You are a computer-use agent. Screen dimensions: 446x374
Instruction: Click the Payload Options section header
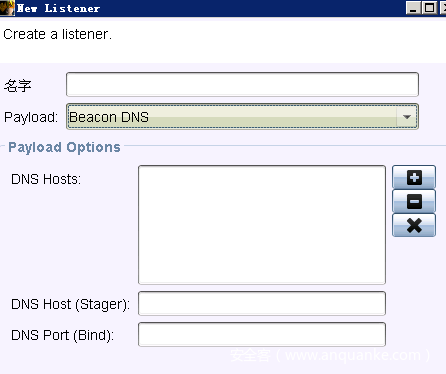coord(64,147)
